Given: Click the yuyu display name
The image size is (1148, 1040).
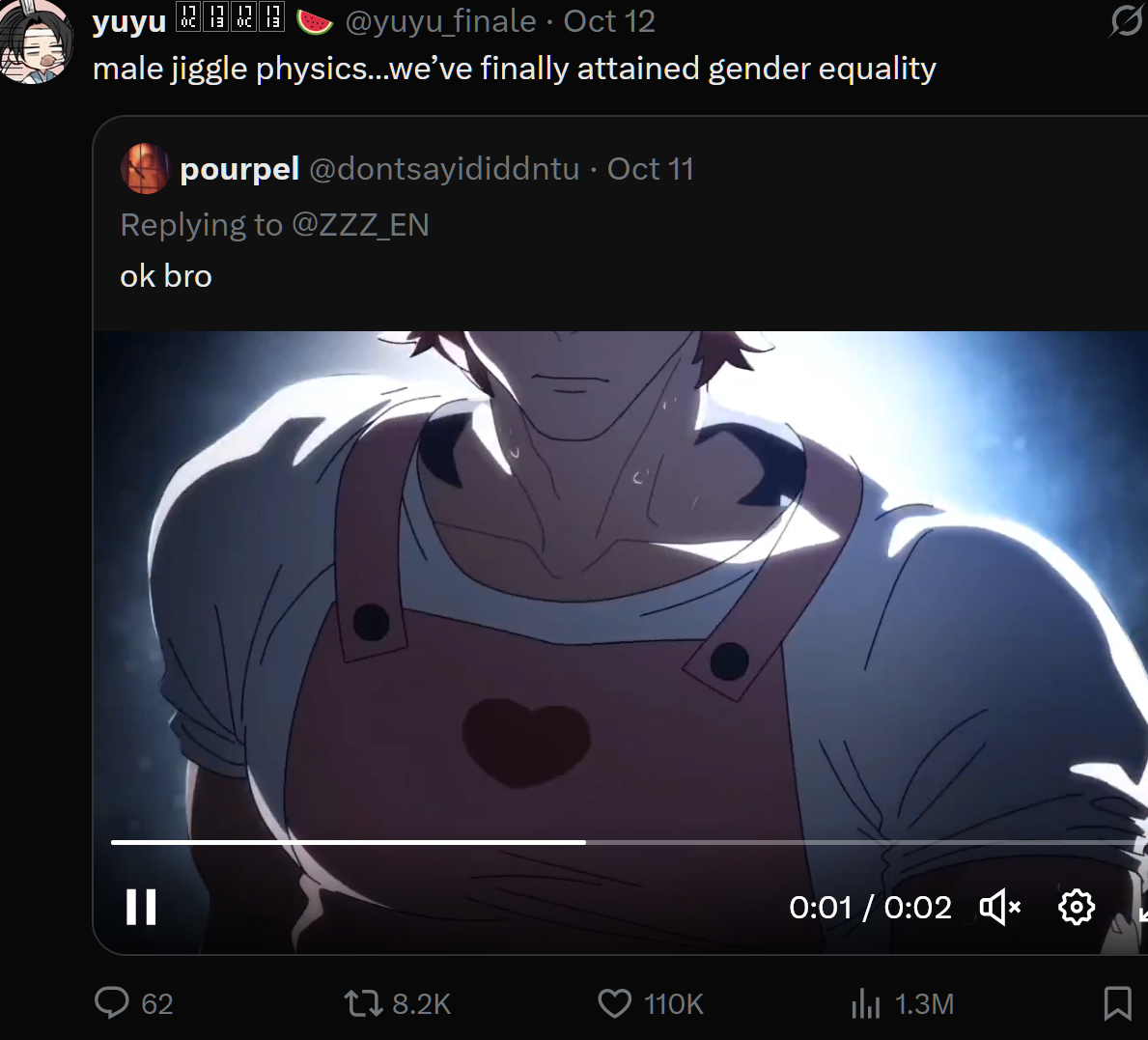Looking at the screenshot, I should [x=128, y=22].
